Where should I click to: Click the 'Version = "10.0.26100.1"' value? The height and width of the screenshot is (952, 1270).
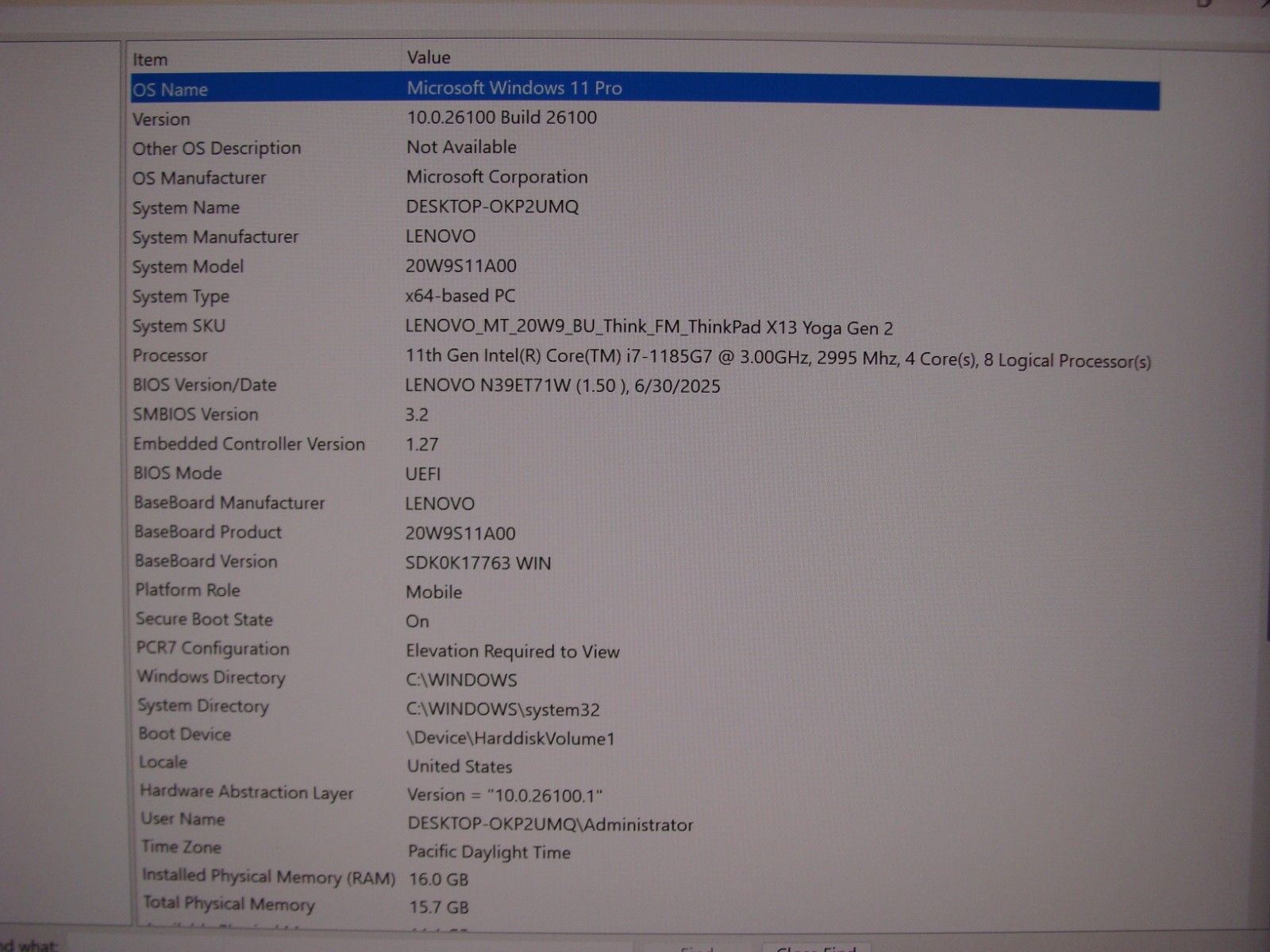[505, 795]
